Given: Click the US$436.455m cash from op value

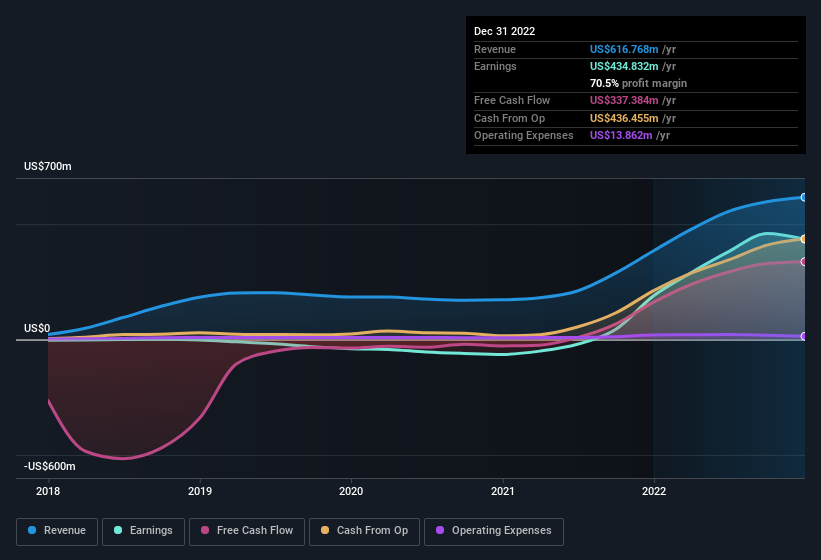Looking at the screenshot, I should click(x=624, y=118).
